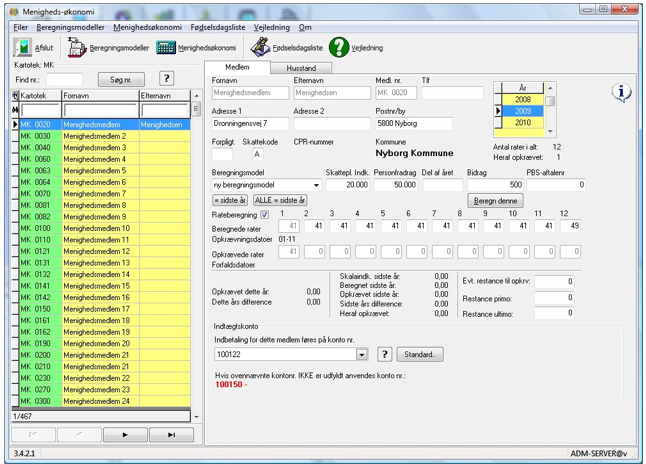
Task: Open the Beregningsmodeller menu
Action: pos(70,27)
